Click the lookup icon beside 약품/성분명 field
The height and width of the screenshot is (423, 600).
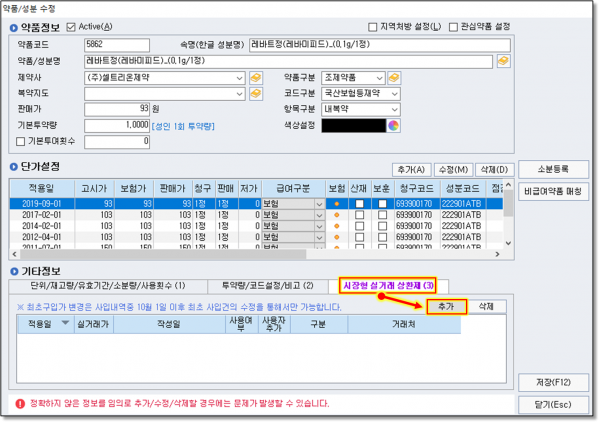(x=502, y=61)
